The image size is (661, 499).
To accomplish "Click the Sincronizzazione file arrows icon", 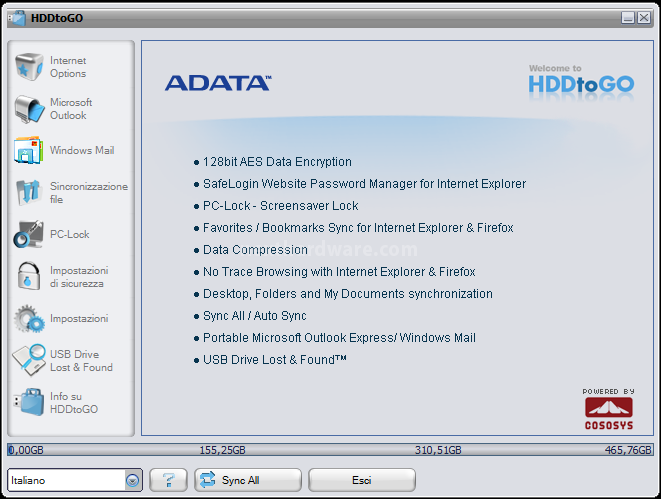I will click(x=28, y=192).
